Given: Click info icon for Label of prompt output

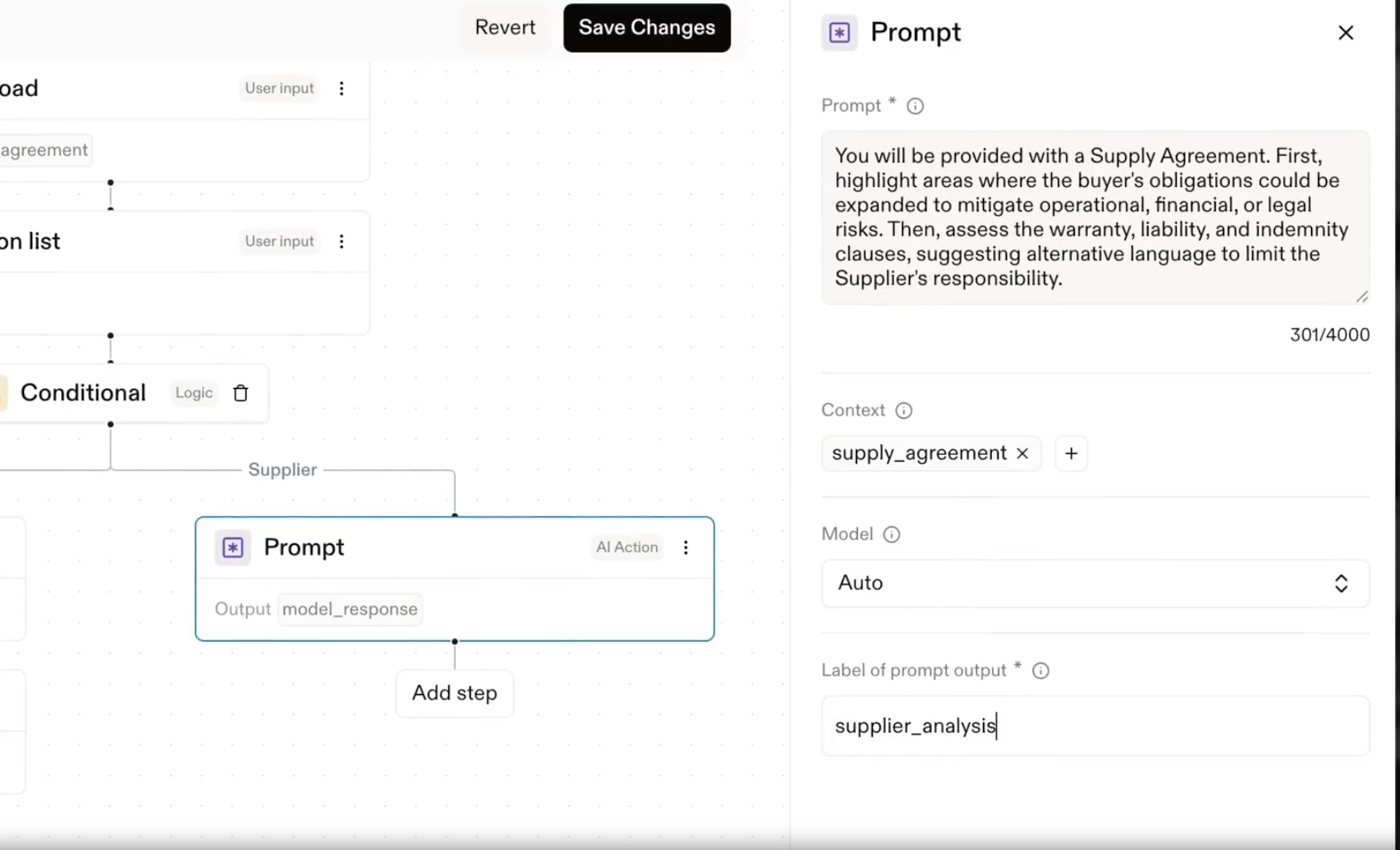Looking at the screenshot, I should click(x=1040, y=671).
